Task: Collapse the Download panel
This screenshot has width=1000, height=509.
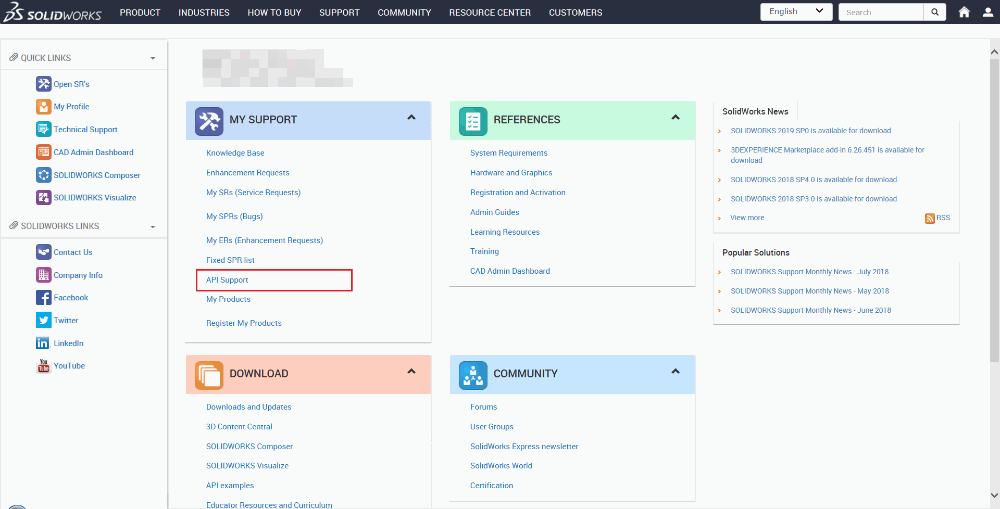Action: coord(411,371)
